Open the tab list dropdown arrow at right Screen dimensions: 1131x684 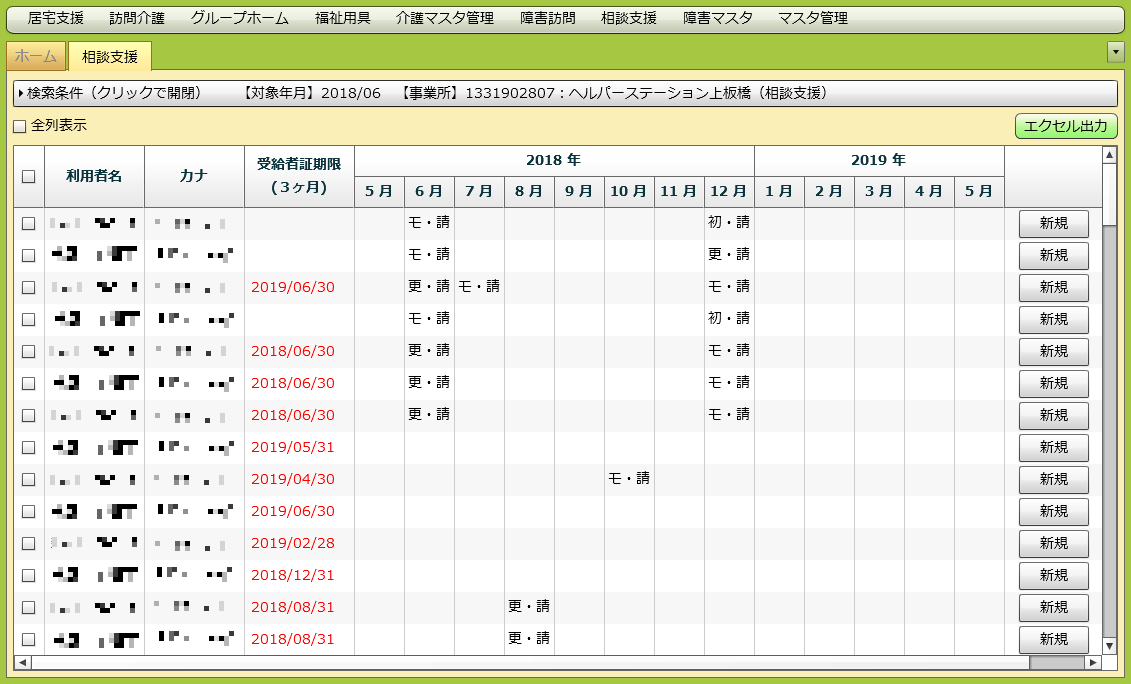point(1116,52)
